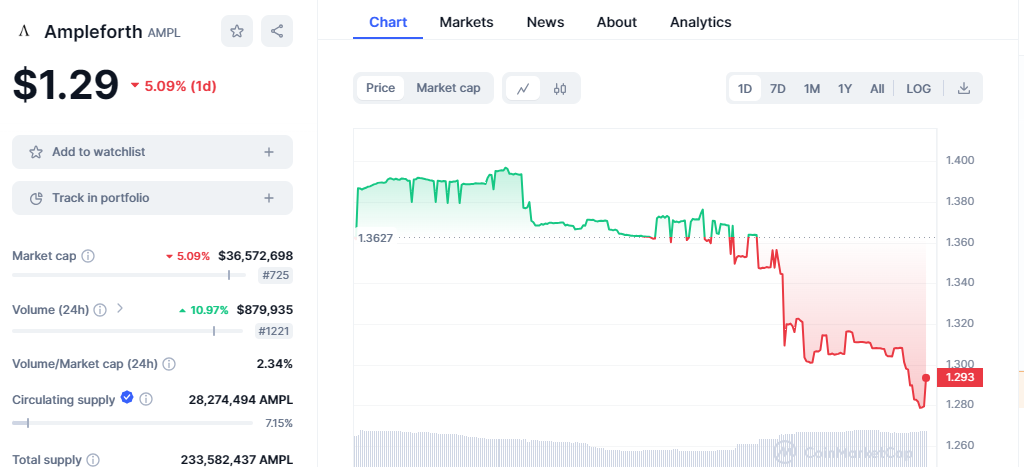Select 1Y time range
The image size is (1024, 467).
point(845,89)
